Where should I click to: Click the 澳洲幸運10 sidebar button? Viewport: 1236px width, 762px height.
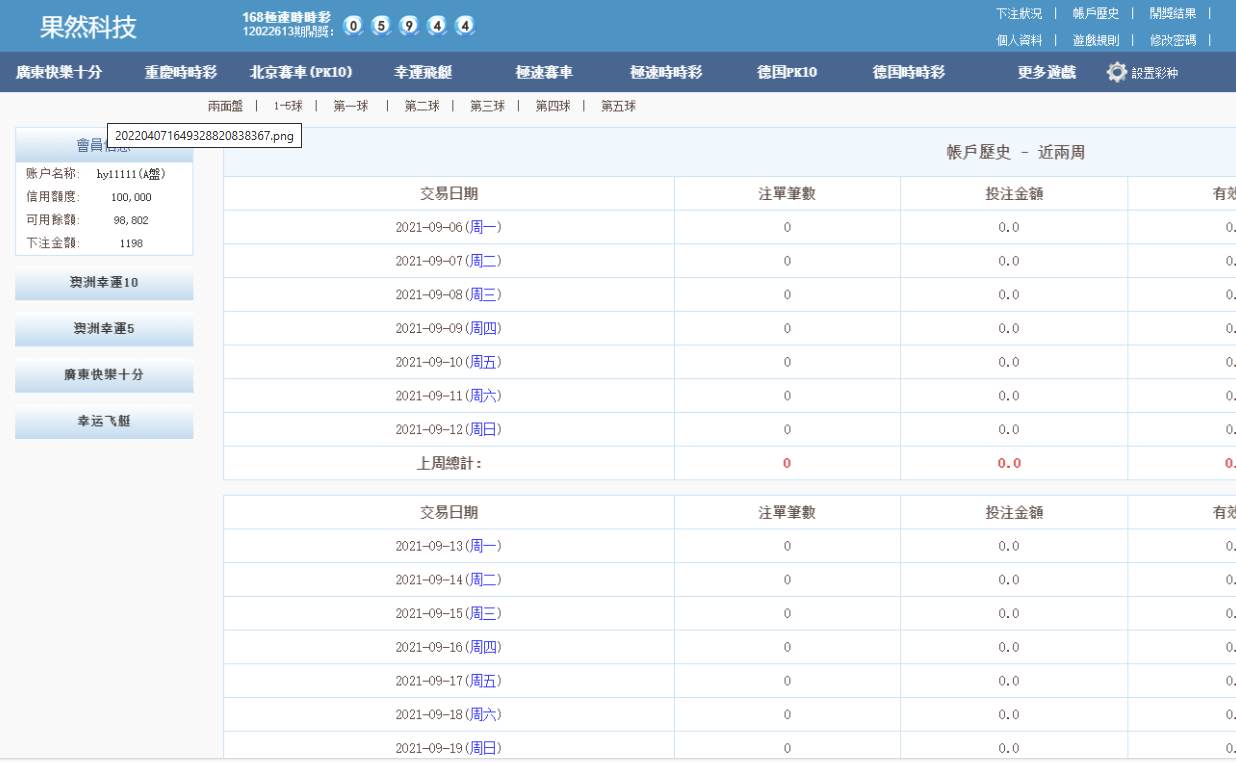pyautogui.click(x=104, y=283)
